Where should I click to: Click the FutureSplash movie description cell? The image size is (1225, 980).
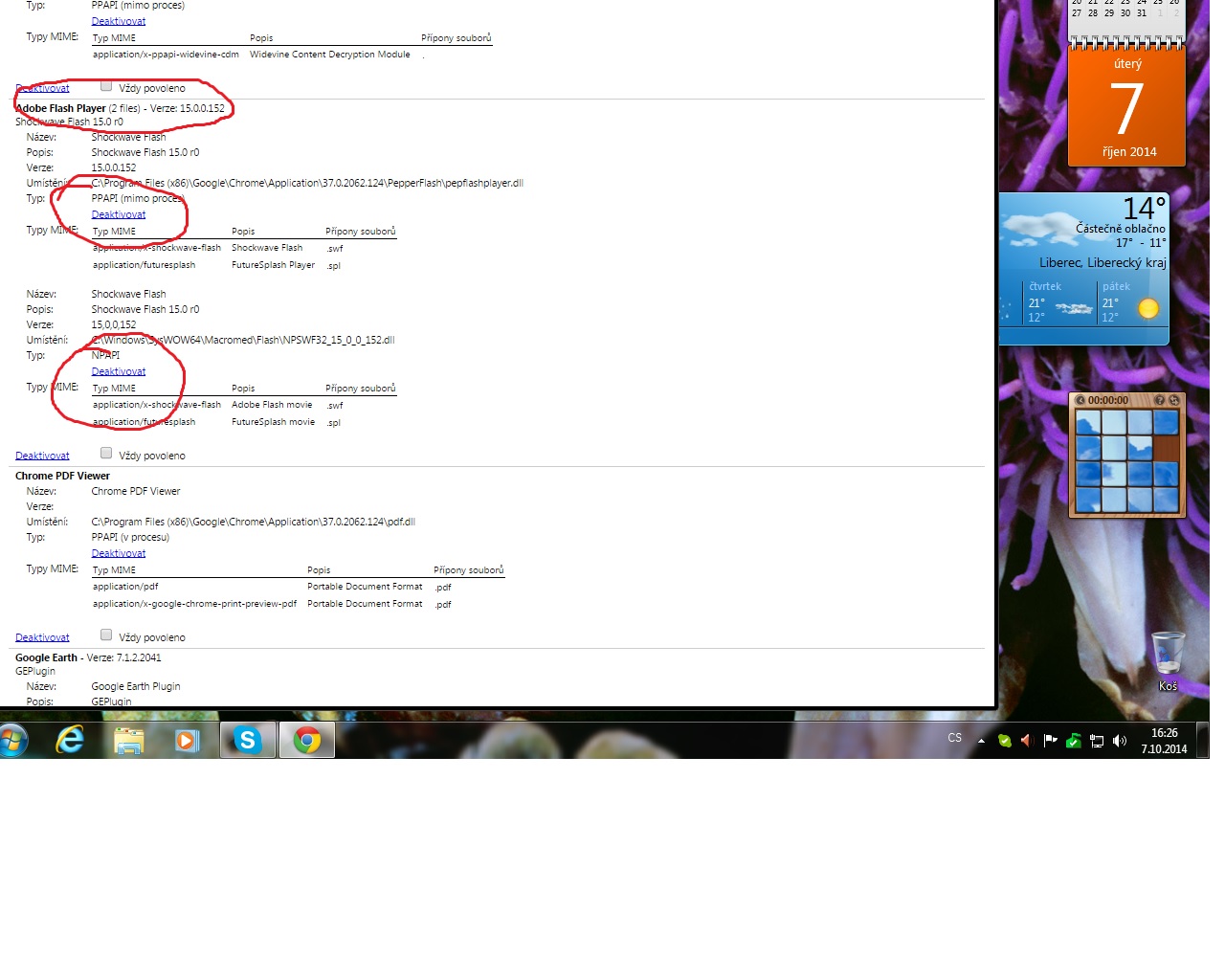click(273, 422)
